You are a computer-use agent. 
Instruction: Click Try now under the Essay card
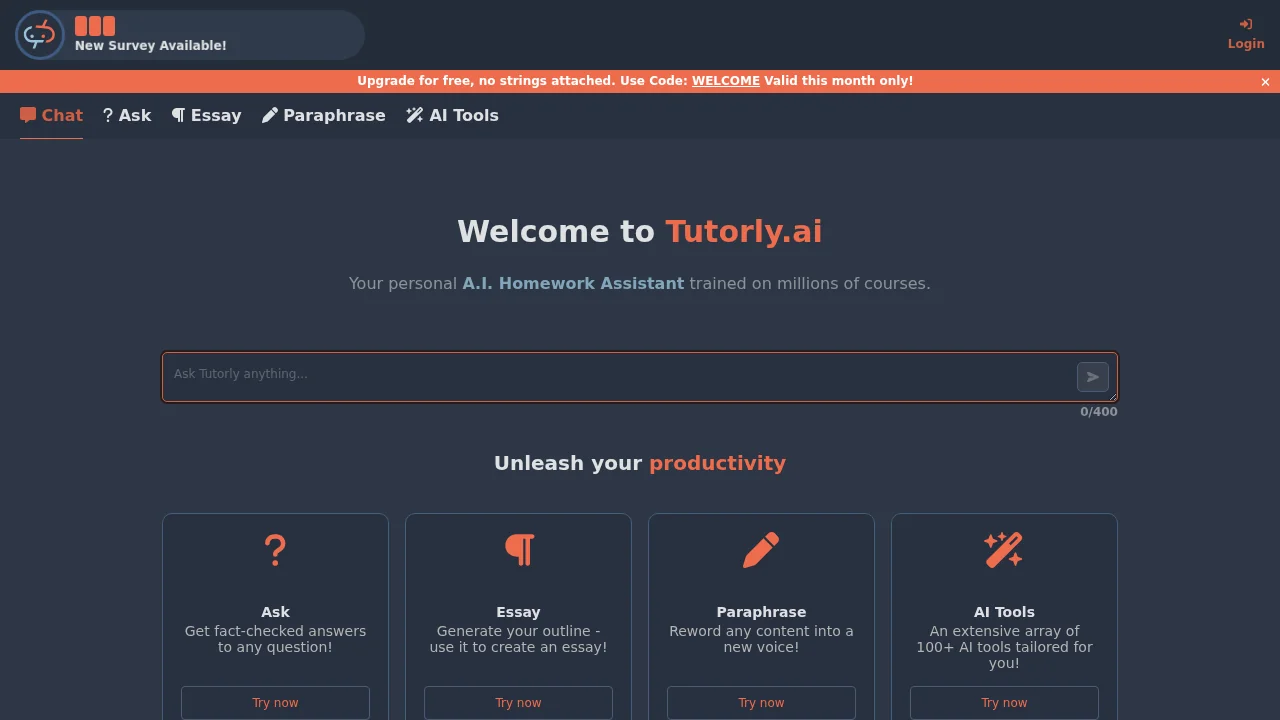(x=518, y=702)
